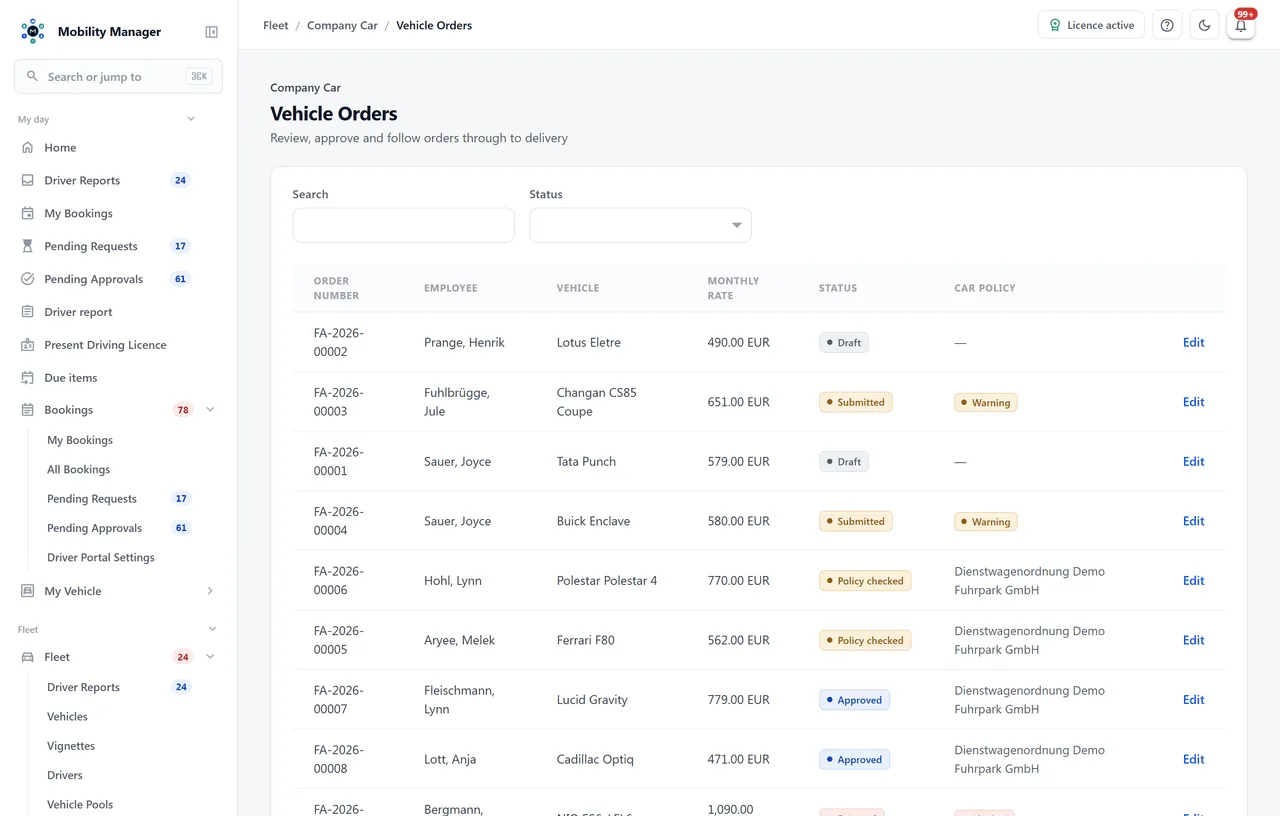Click the Monthly Rate column header
The image size is (1280, 816).
(733, 288)
